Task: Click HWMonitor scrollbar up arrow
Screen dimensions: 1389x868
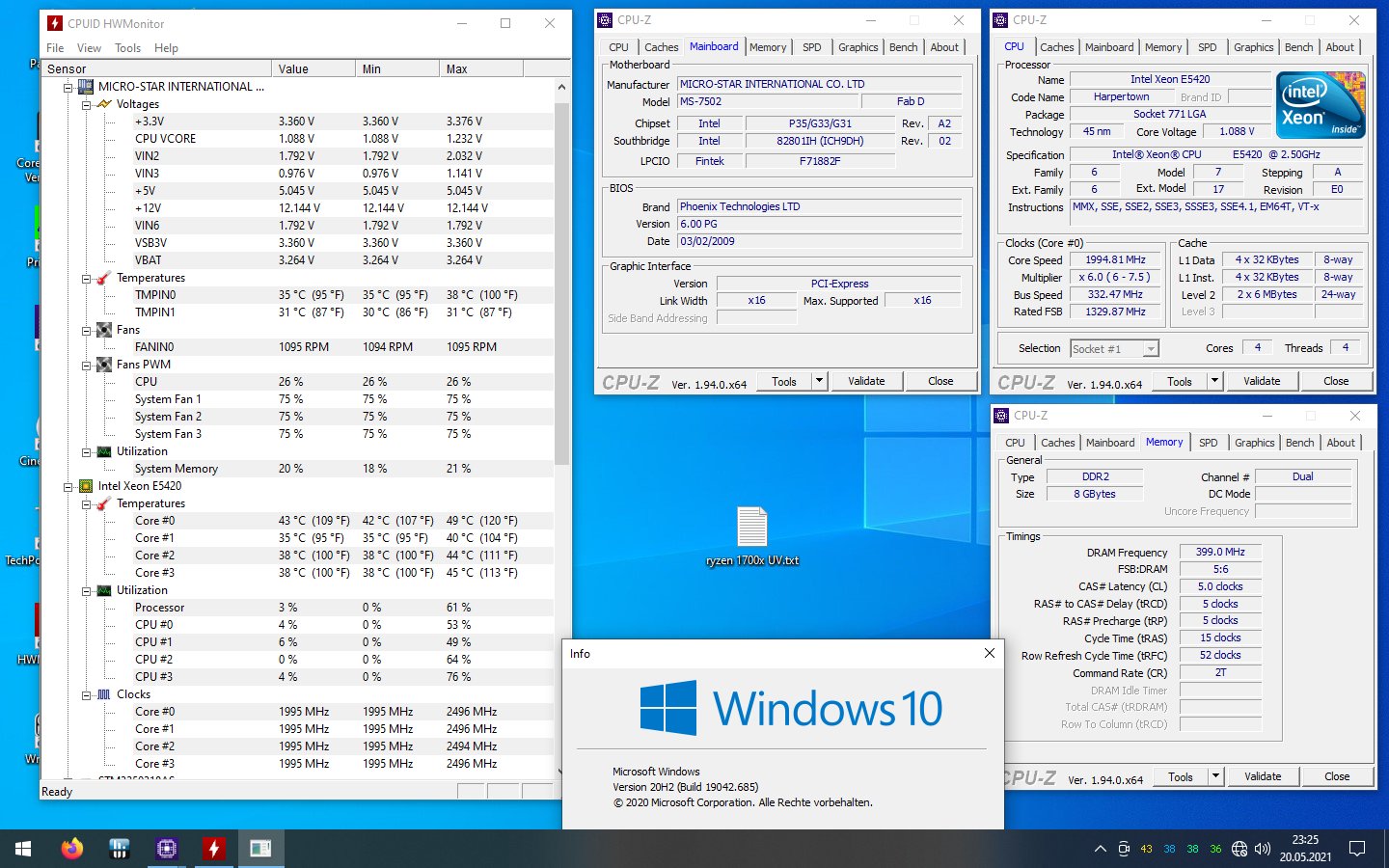Action: (561, 87)
